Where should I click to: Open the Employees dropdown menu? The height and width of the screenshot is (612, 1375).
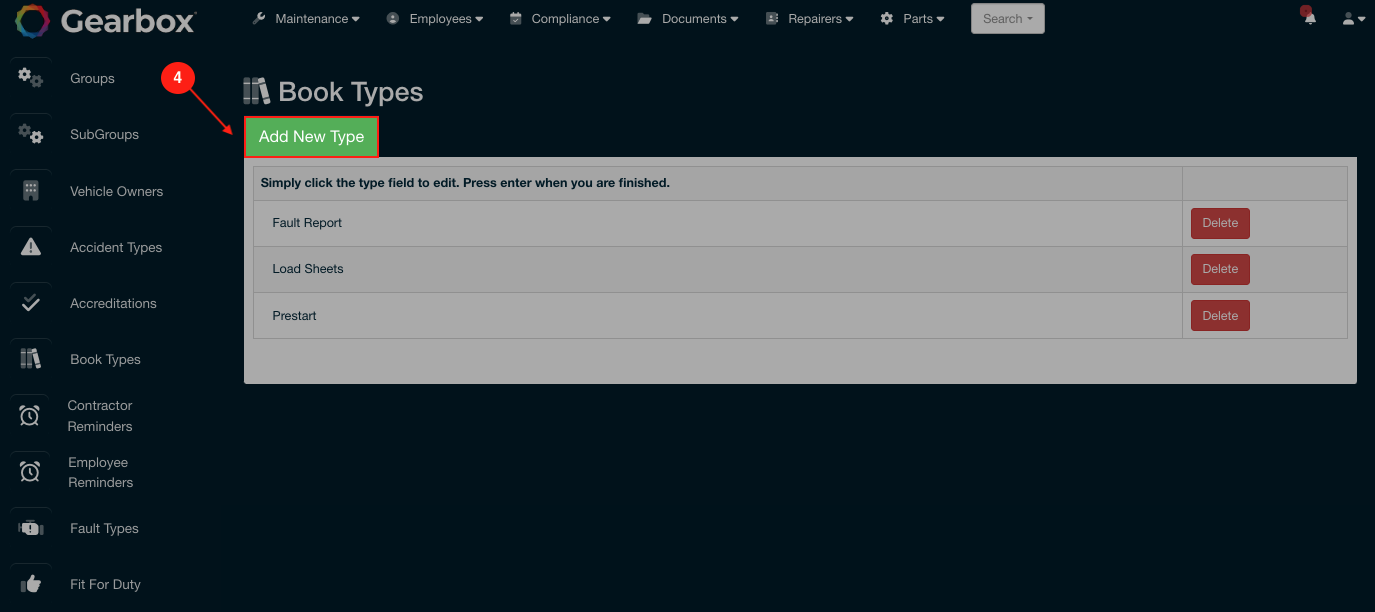[x=435, y=19]
